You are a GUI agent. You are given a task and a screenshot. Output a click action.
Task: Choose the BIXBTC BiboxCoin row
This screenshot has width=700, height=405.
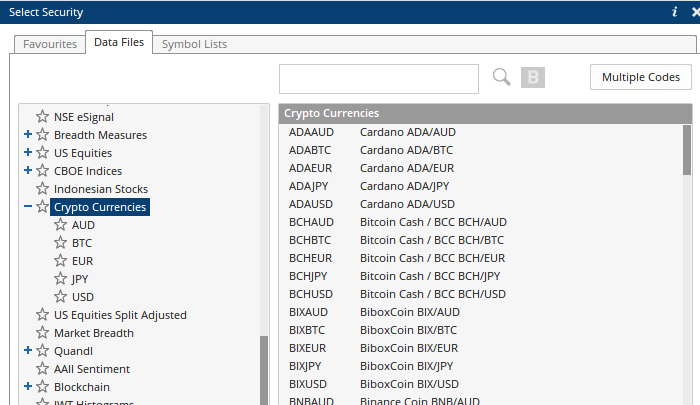481,330
